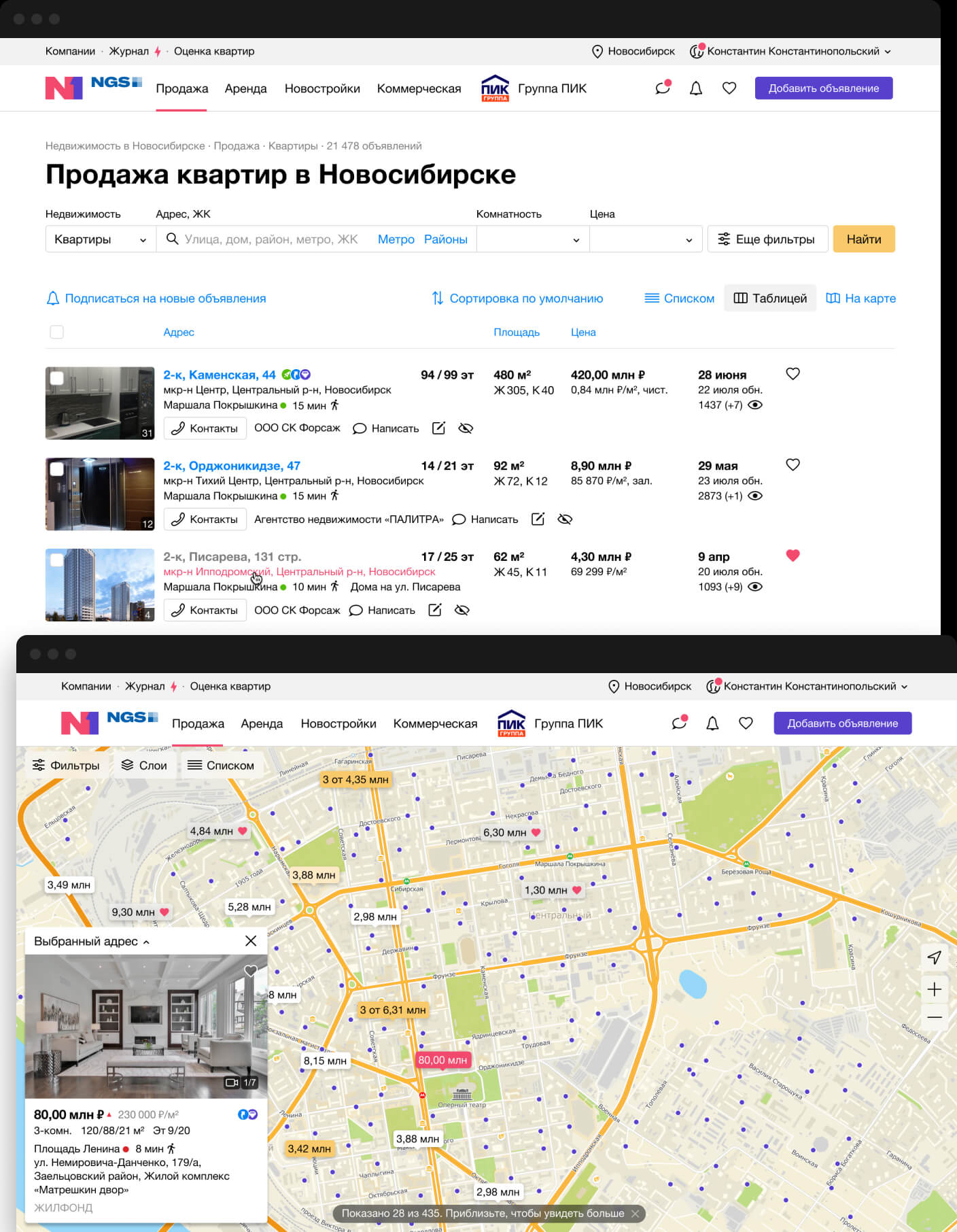Add Kamenskaya 44 listing to favorites
Image resolution: width=957 pixels, height=1232 pixels.
coord(793,374)
